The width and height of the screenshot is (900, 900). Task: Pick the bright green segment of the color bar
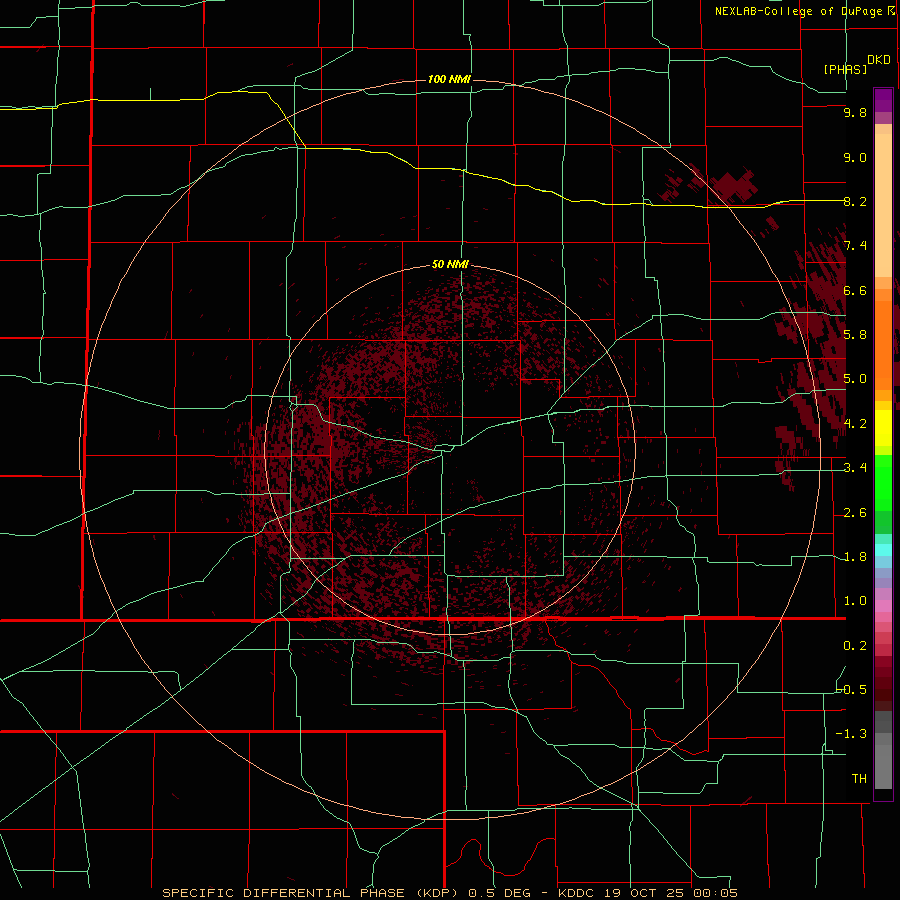883,483
